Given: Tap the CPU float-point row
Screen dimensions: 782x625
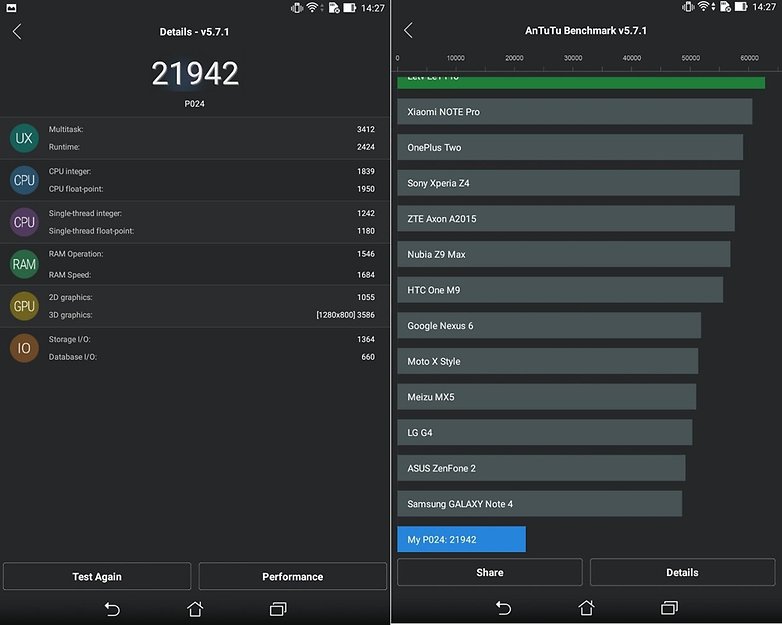Looking at the screenshot, I should point(195,189).
